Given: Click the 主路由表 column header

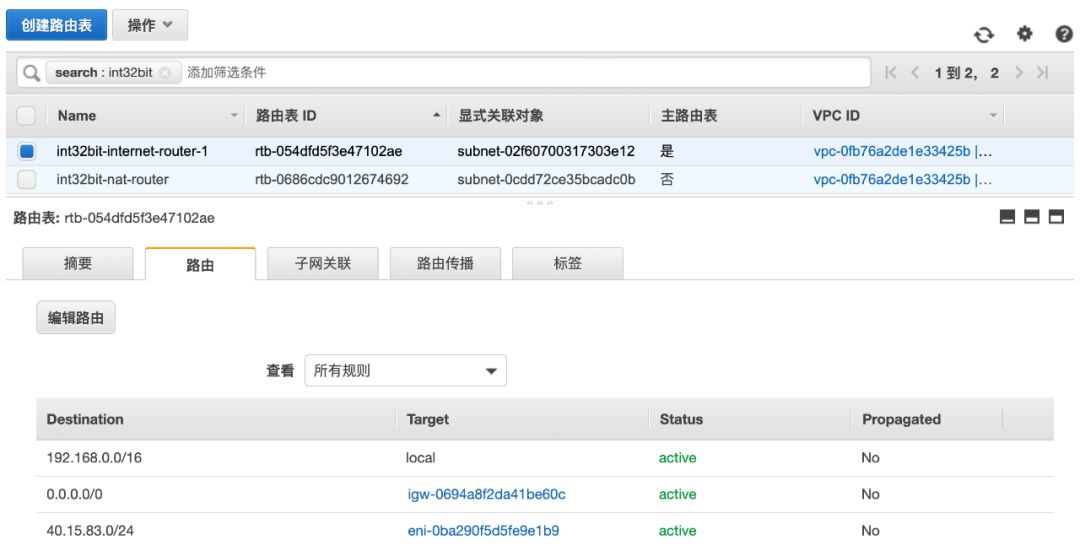Looking at the screenshot, I should (x=689, y=116).
